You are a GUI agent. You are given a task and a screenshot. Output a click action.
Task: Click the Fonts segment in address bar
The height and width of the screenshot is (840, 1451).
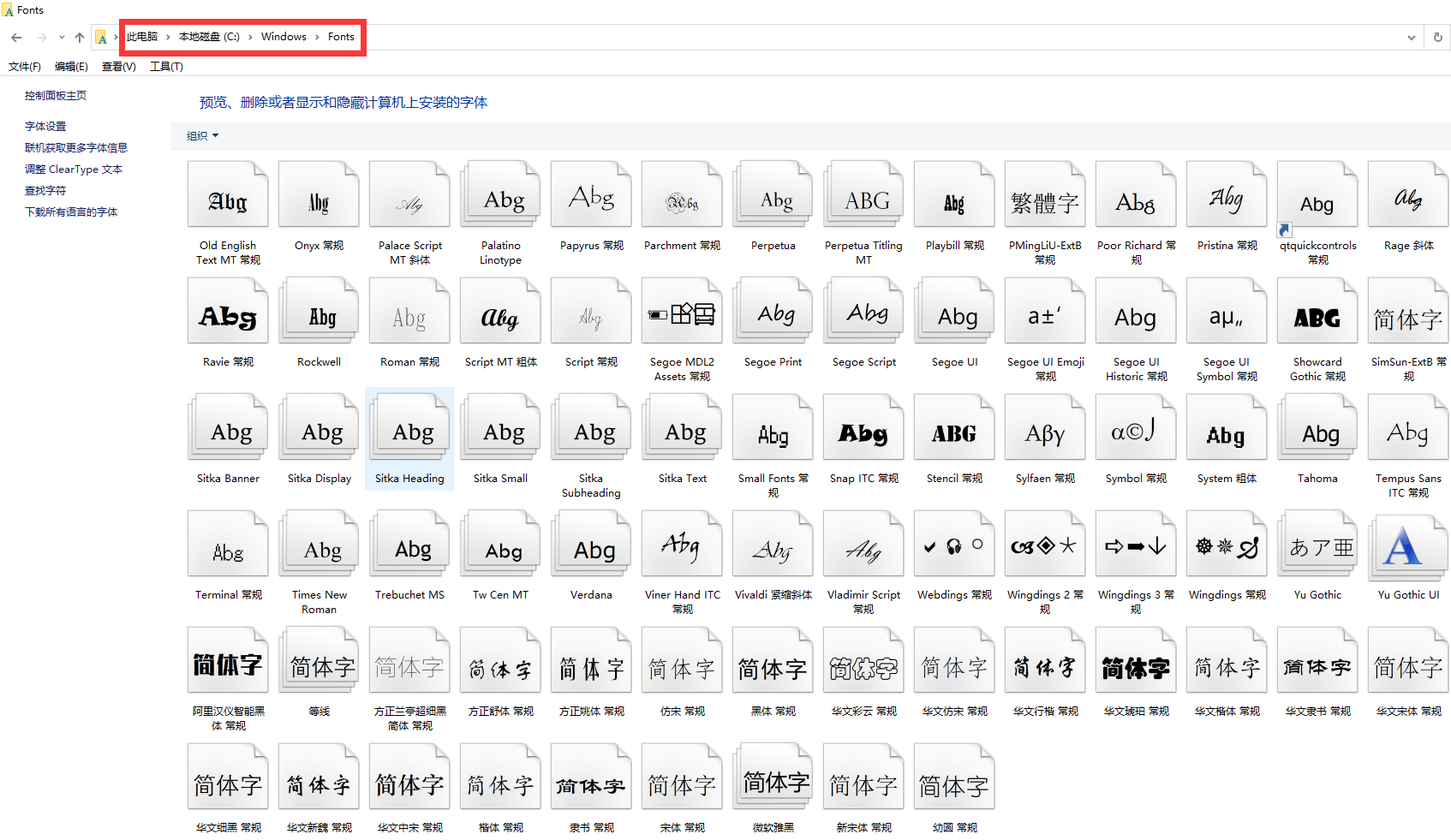point(341,37)
